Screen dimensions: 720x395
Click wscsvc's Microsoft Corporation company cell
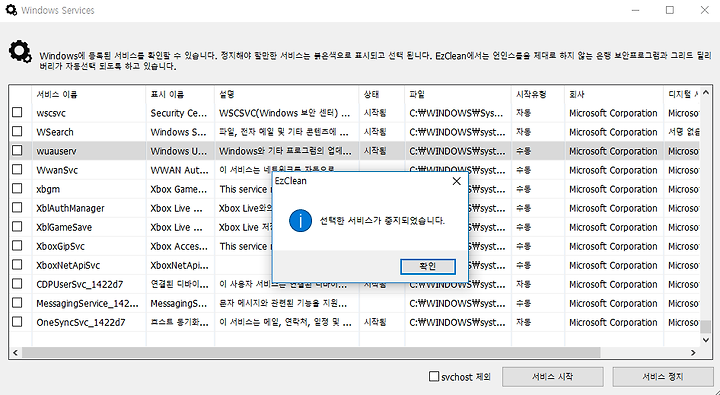click(613, 113)
